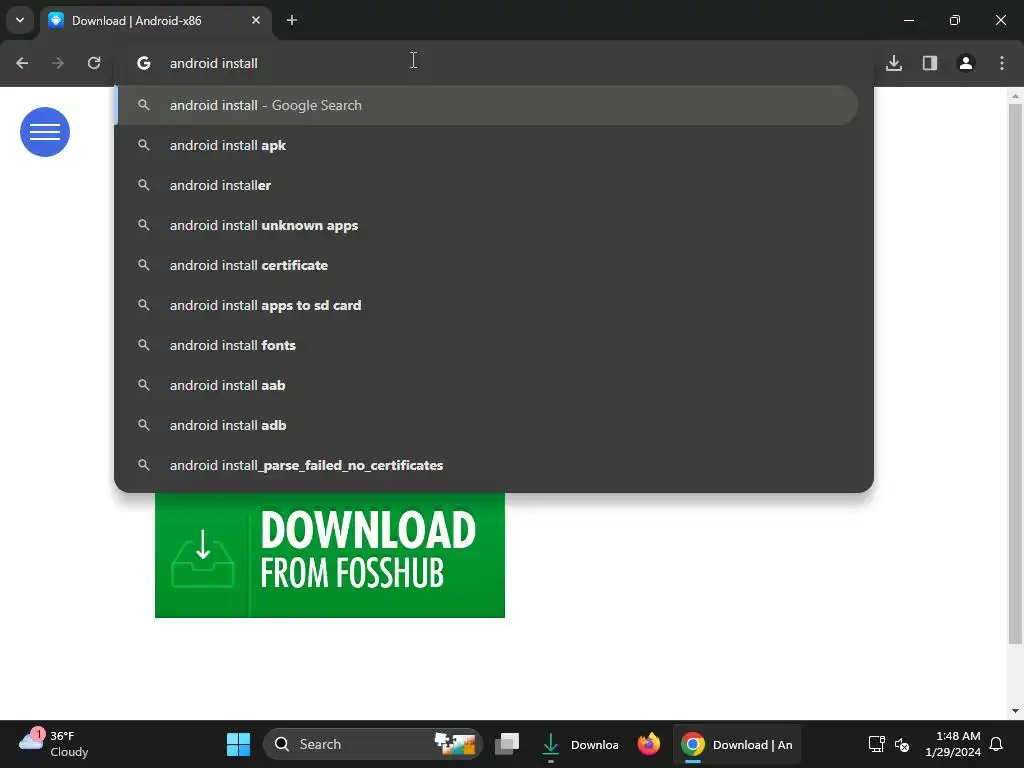Close the Download | Android-x86 tab

click(x=256, y=20)
